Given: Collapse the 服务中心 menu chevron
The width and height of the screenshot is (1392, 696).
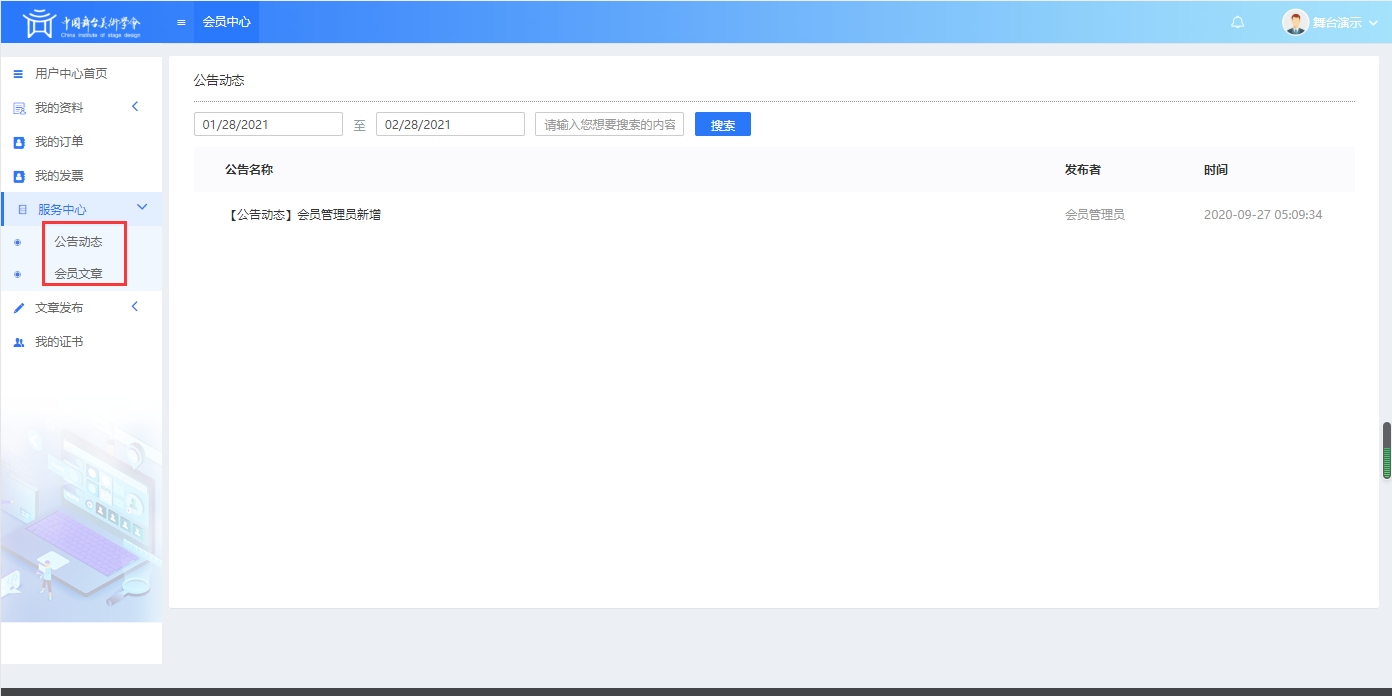Looking at the screenshot, I should 141,207.
